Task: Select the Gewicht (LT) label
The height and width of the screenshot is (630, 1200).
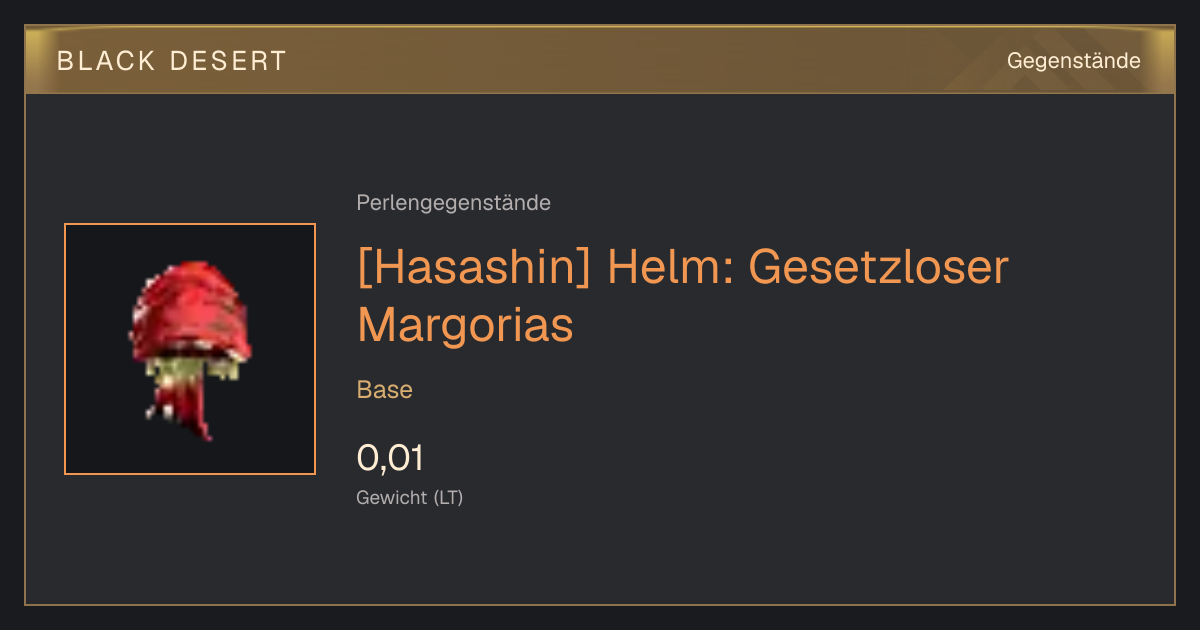Action: coord(409,497)
